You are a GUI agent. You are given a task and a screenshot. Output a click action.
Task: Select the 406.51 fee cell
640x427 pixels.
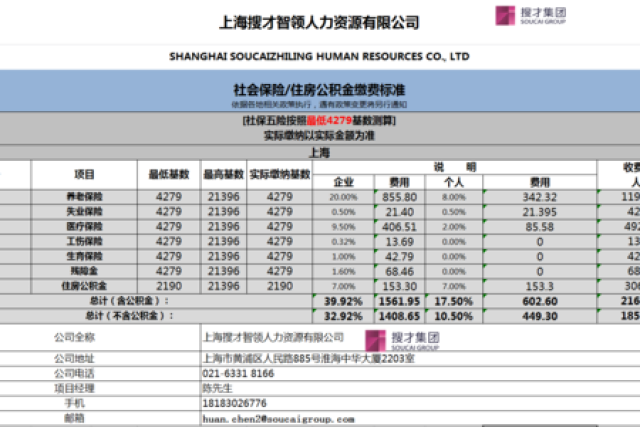click(x=399, y=227)
